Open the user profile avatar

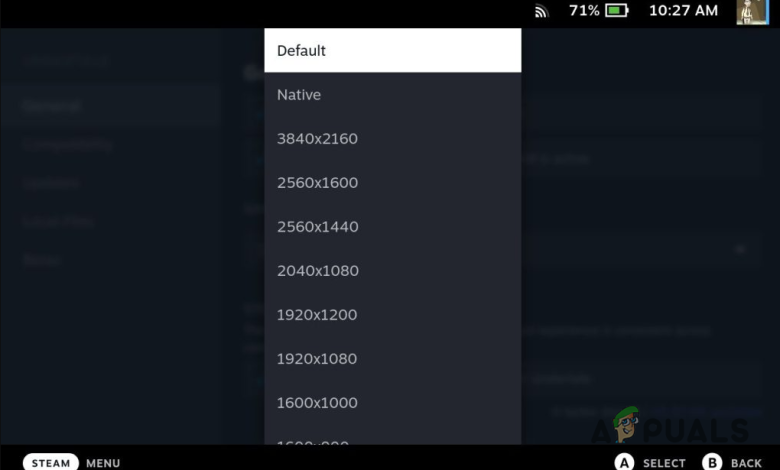(x=753, y=12)
